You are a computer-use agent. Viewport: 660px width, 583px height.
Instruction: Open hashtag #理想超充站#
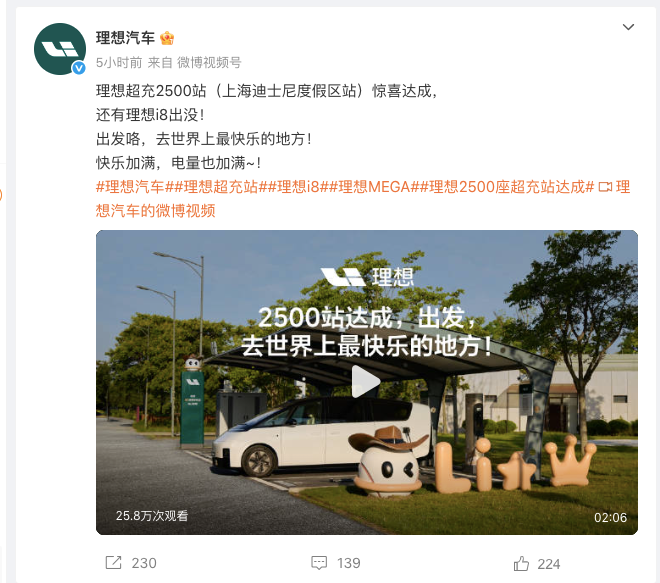coord(212,187)
